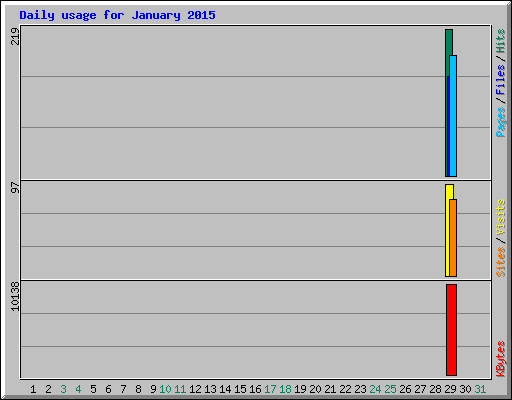
Task: Click day label '8' on the axis
Action: coord(138,389)
